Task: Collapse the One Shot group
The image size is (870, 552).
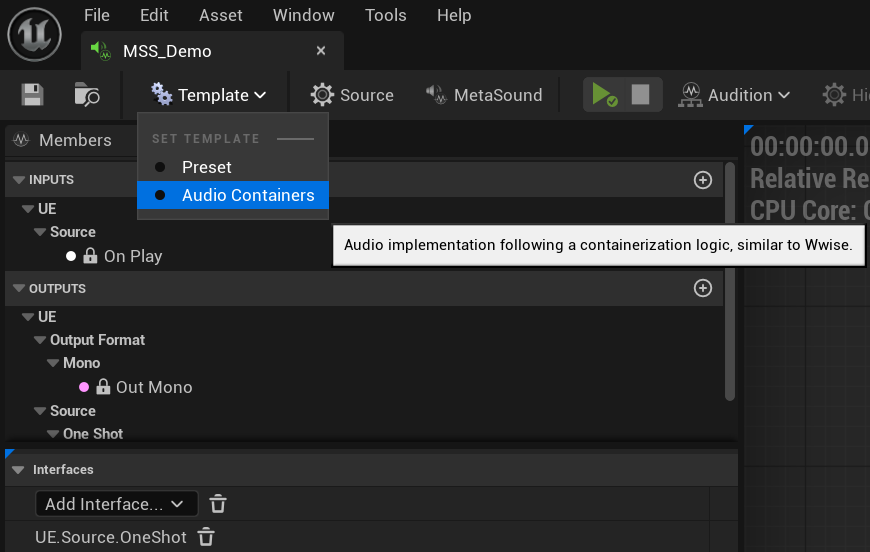Action: click(x=53, y=434)
